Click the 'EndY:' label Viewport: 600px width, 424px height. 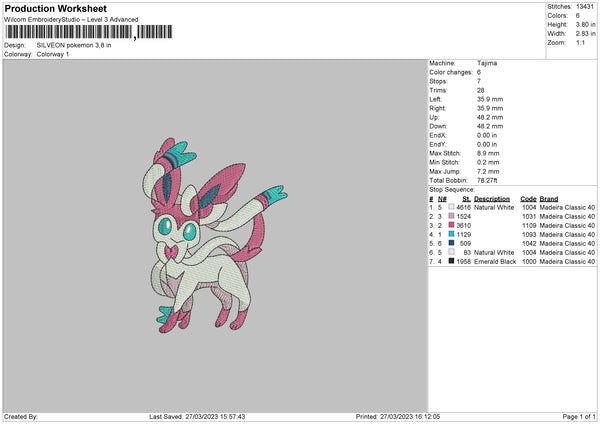click(438, 144)
